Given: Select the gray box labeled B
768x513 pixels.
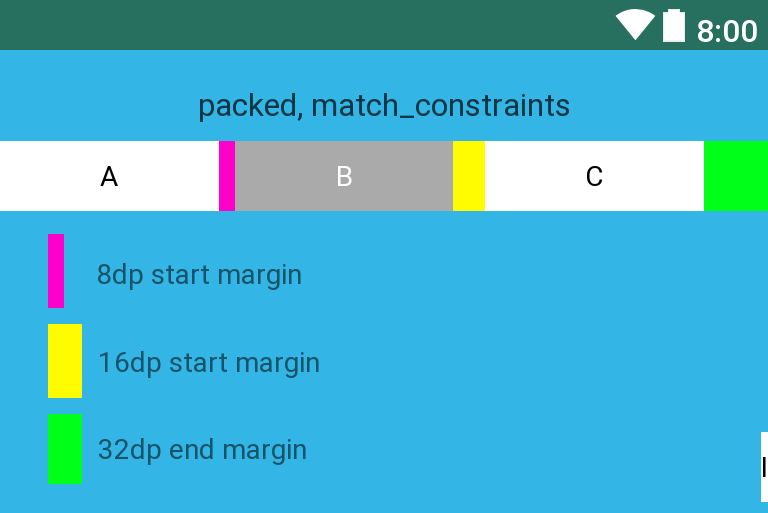Looking at the screenshot, I should coord(344,176).
